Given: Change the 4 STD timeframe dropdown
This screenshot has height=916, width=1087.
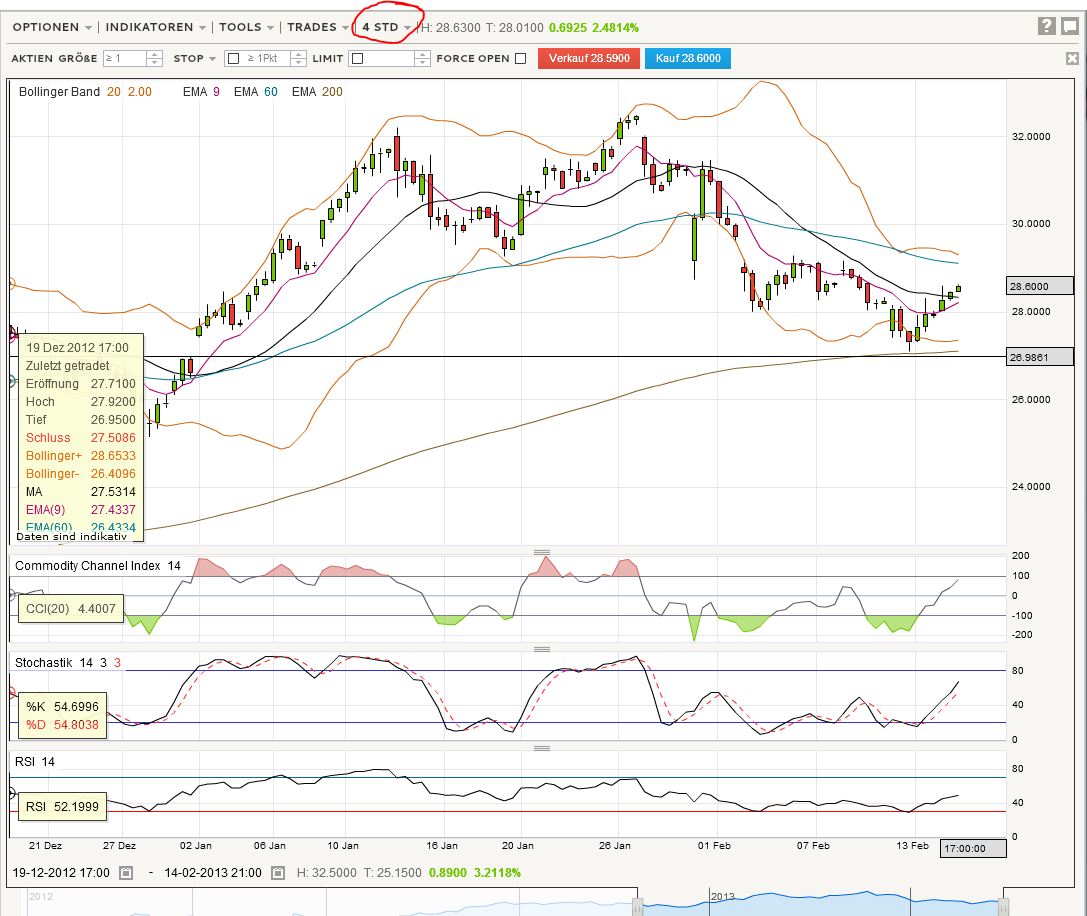Looking at the screenshot, I should click(386, 27).
